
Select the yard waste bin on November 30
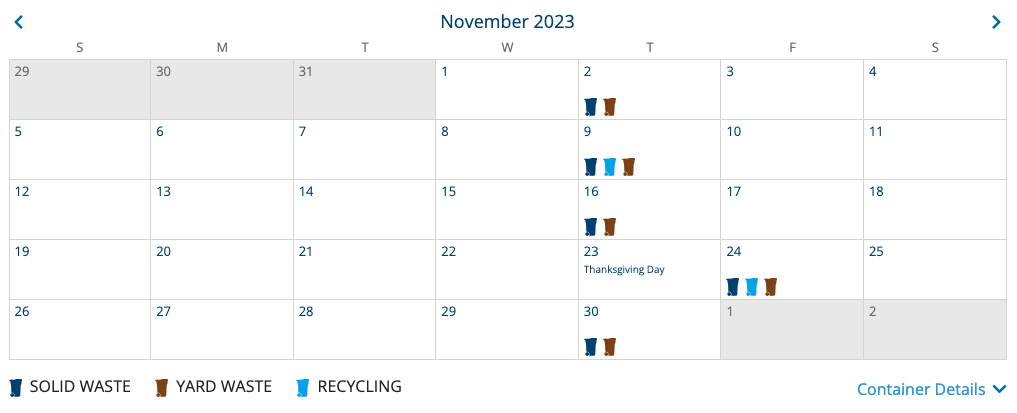coord(610,347)
